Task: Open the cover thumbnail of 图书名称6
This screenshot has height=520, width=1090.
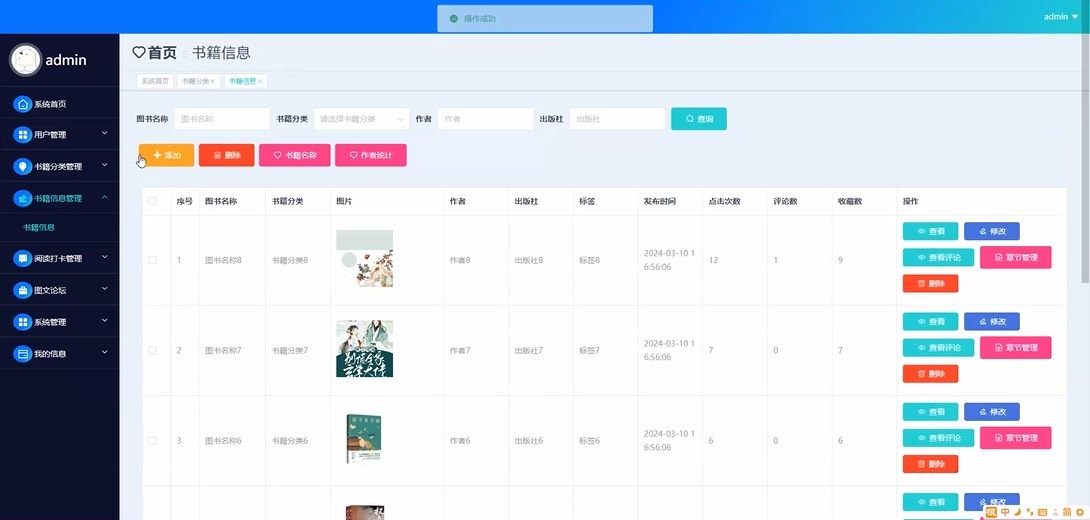Action: click(364, 439)
